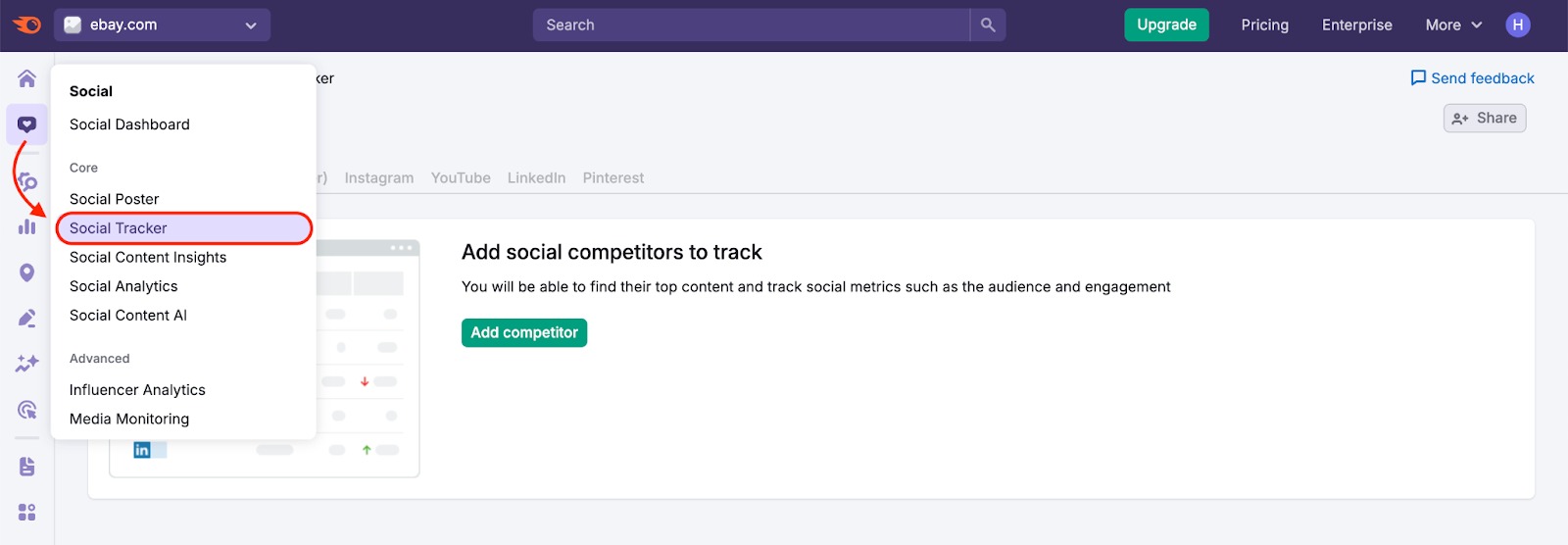
Task: Switch to the LinkedIn tab
Action: tap(536, 178)
